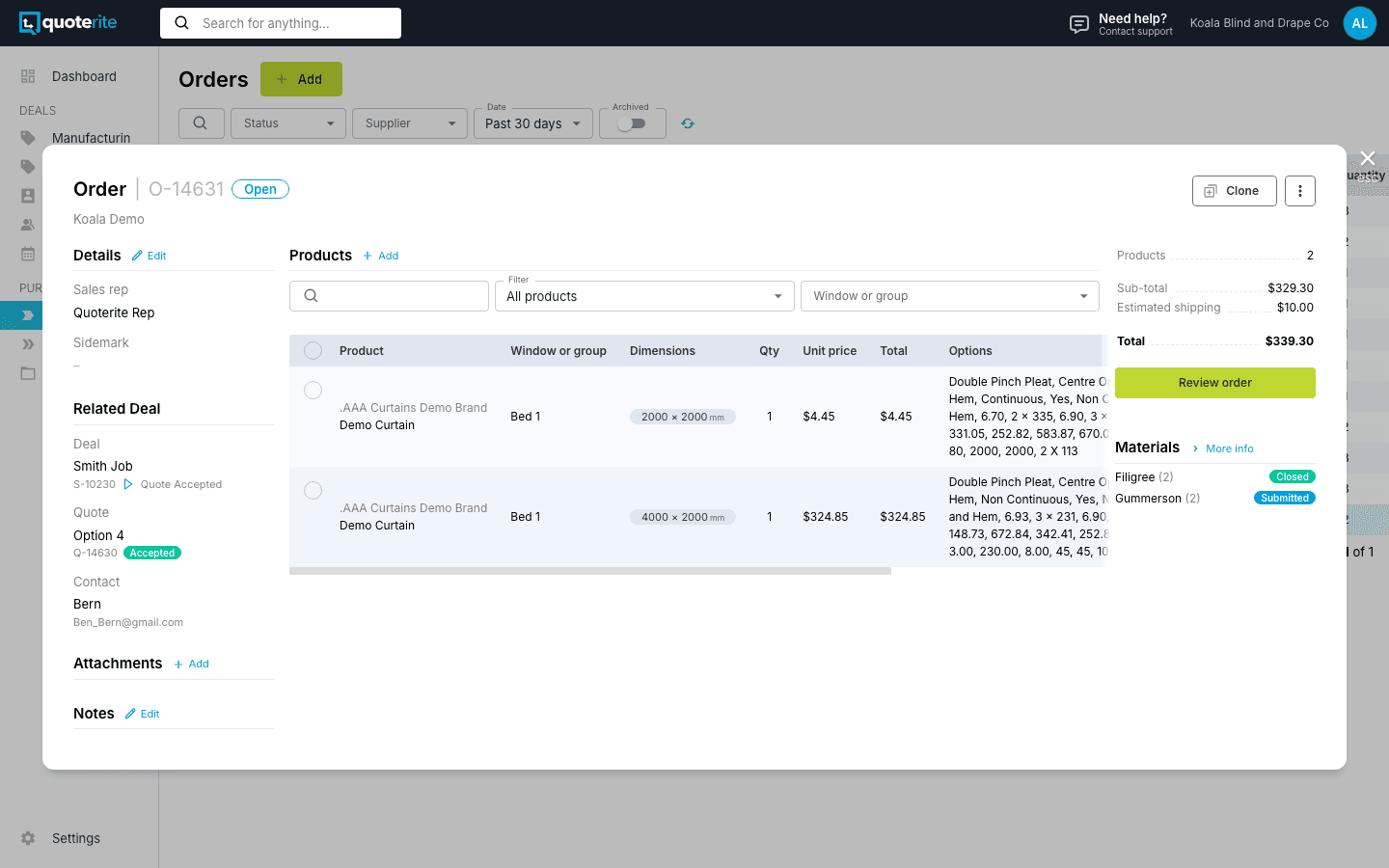Click the Open status badge
This screenshot has height=868, width=1389.
260,189
